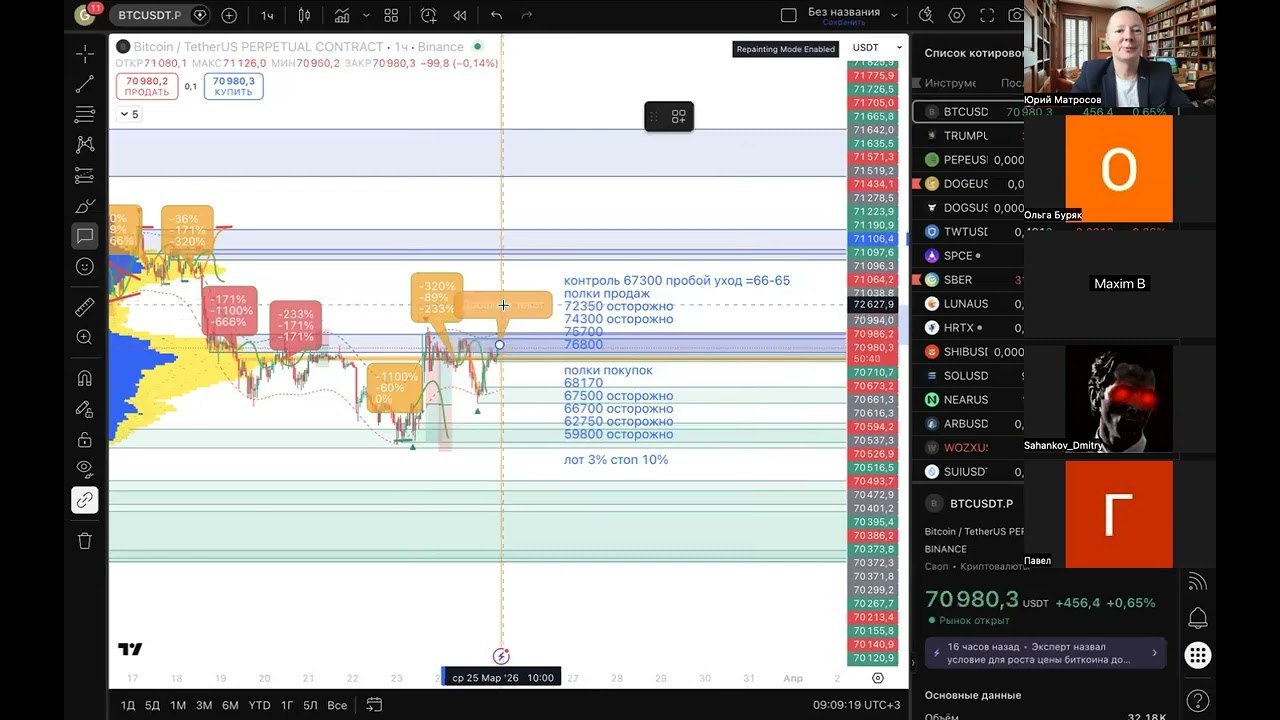The height and width of the screenshot is (720, 1280).
Task: Select BTCUSD row in the watchlist
Action: coord(968,112)
